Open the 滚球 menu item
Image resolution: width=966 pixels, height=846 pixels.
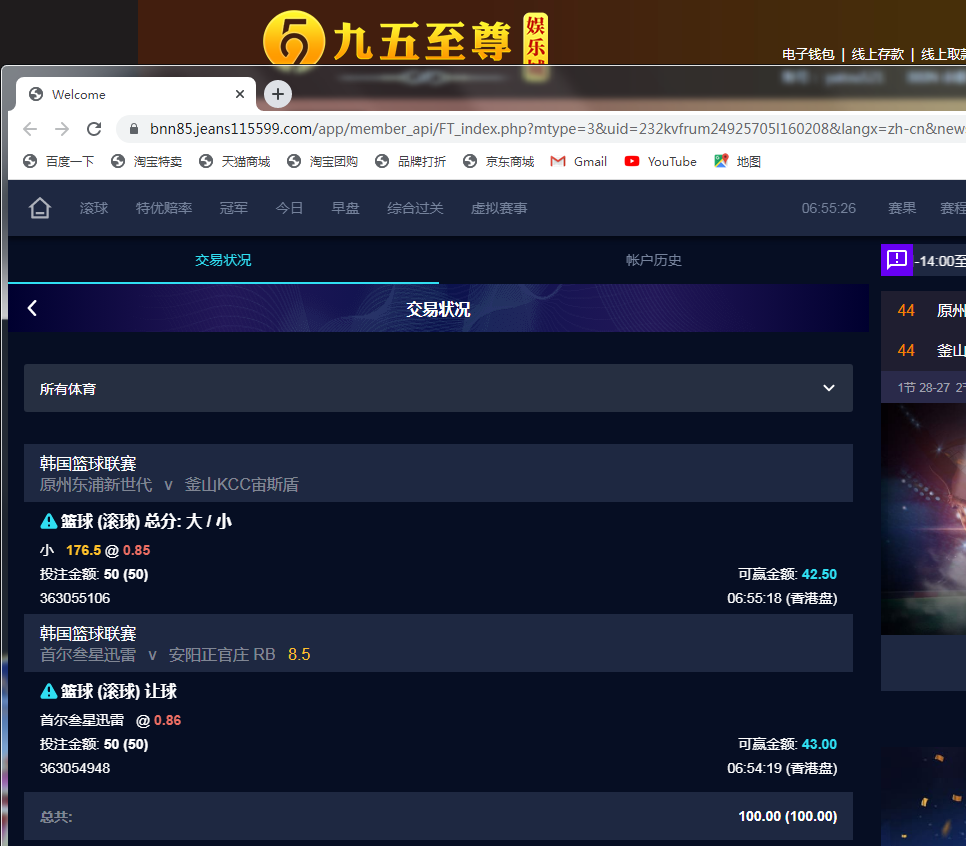pos(94,208)
